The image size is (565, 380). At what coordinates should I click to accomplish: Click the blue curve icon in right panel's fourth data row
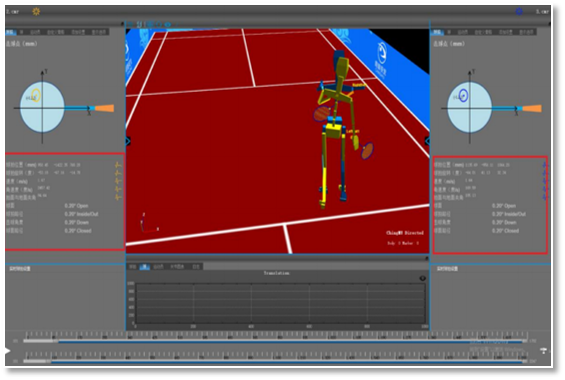click(545, 189)
